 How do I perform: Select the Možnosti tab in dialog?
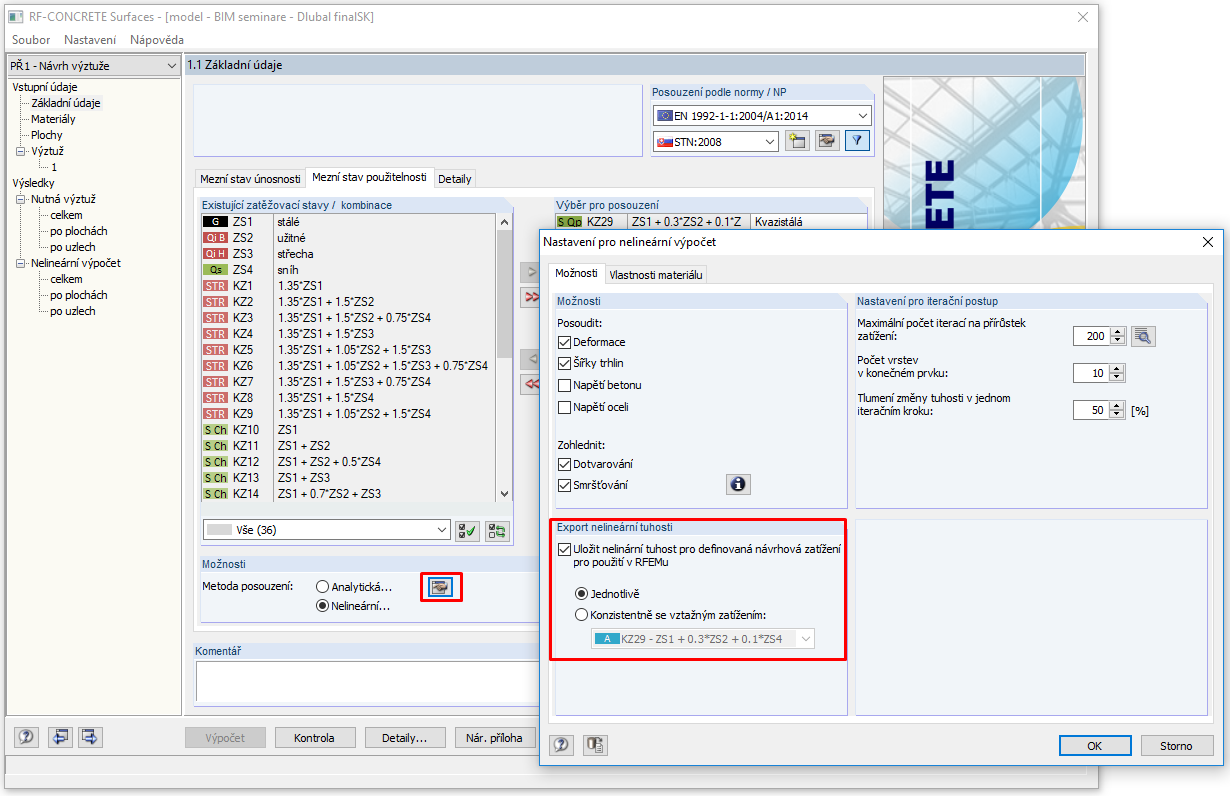point(576,273)
